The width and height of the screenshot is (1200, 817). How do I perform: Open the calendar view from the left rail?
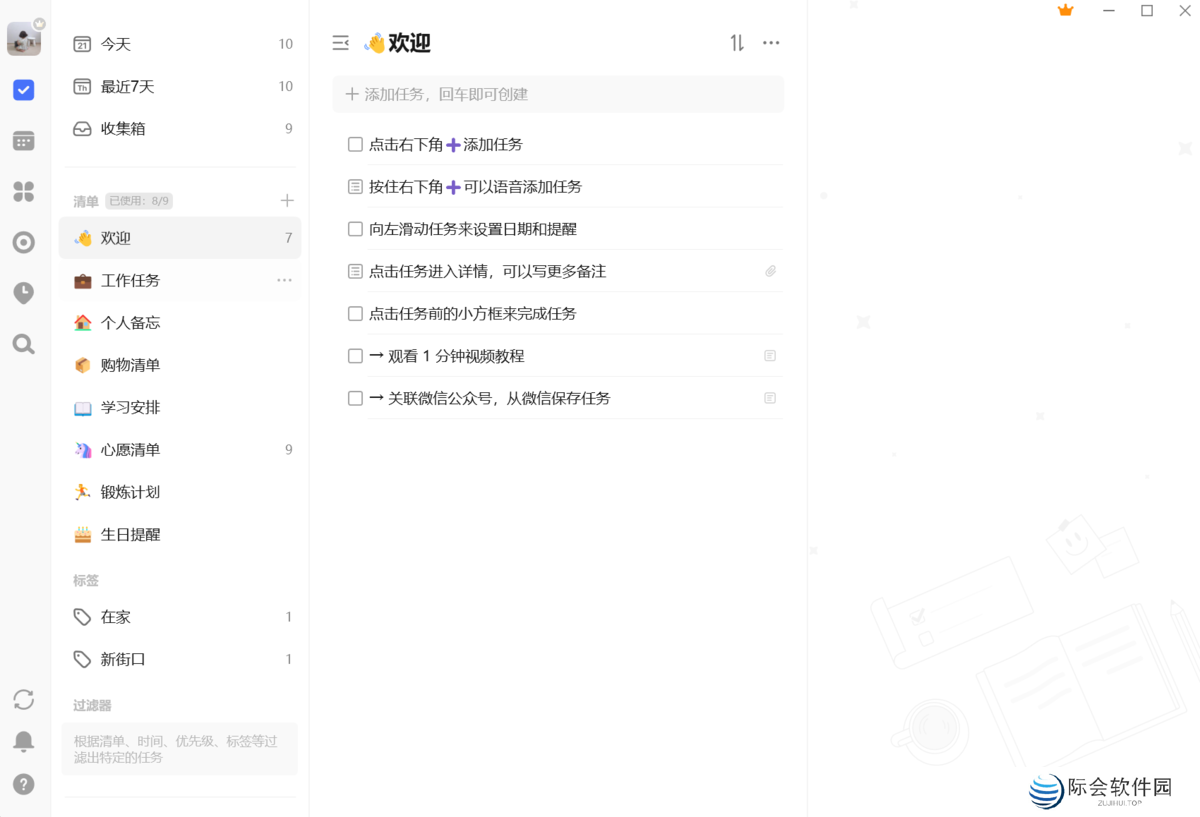coord(24,141)
